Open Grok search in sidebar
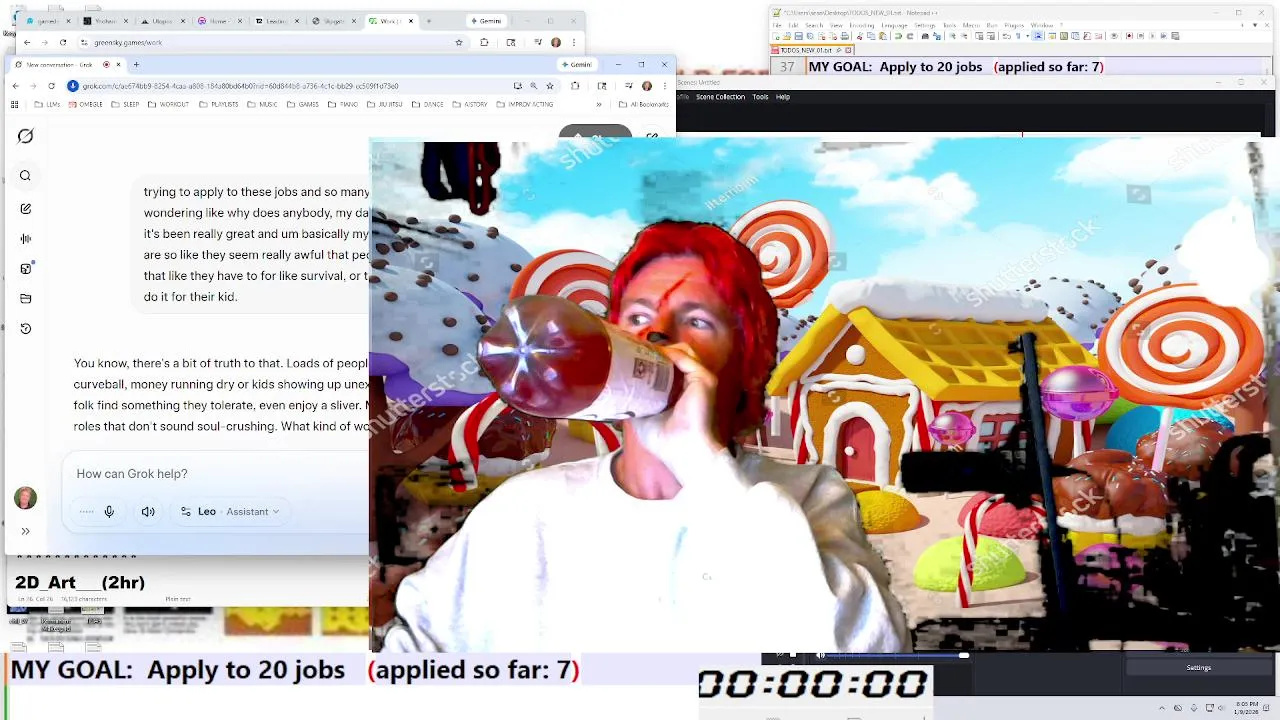 pyautogui.click(x=25, y=176)
